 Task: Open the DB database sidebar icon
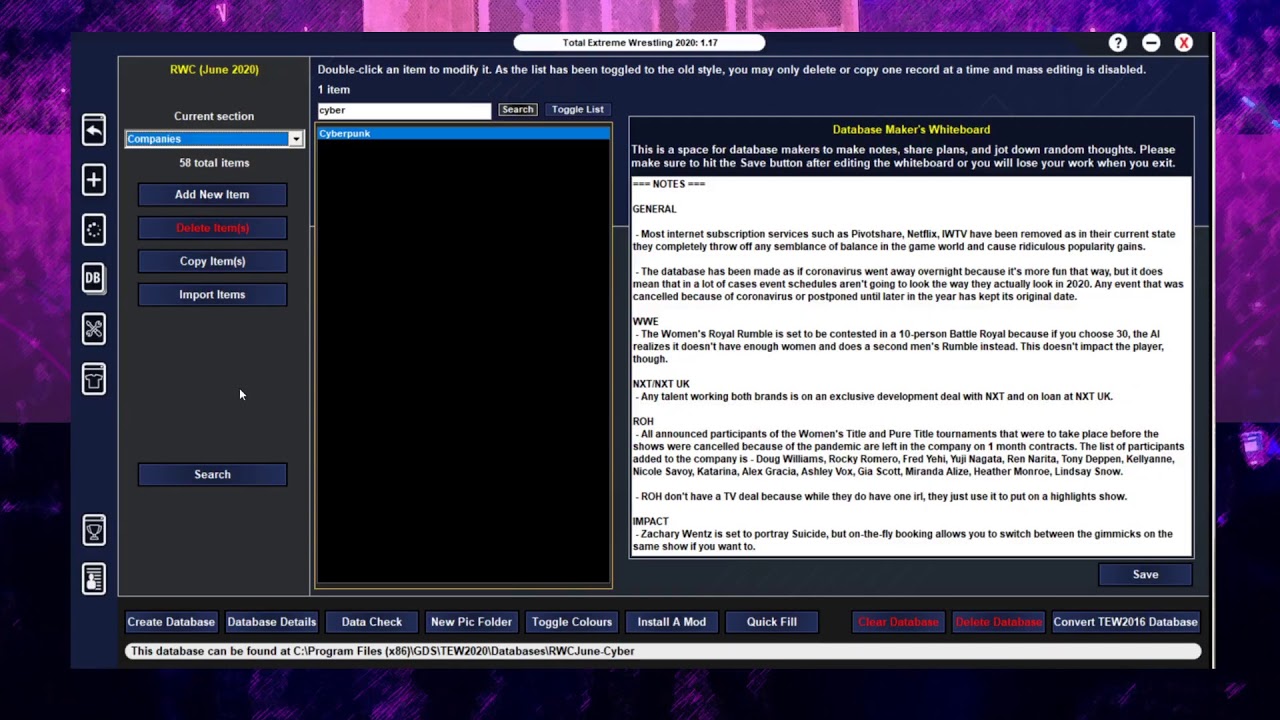coord(93,278)
